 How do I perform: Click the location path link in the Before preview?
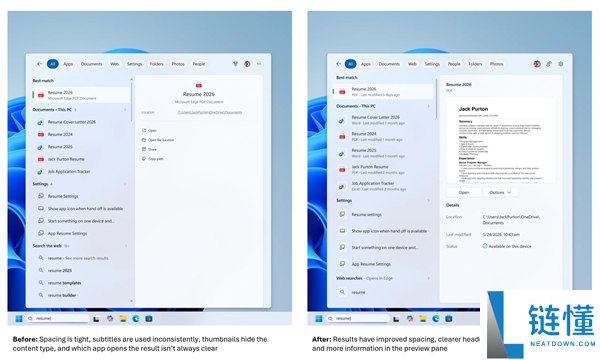[x=210, y=112]
